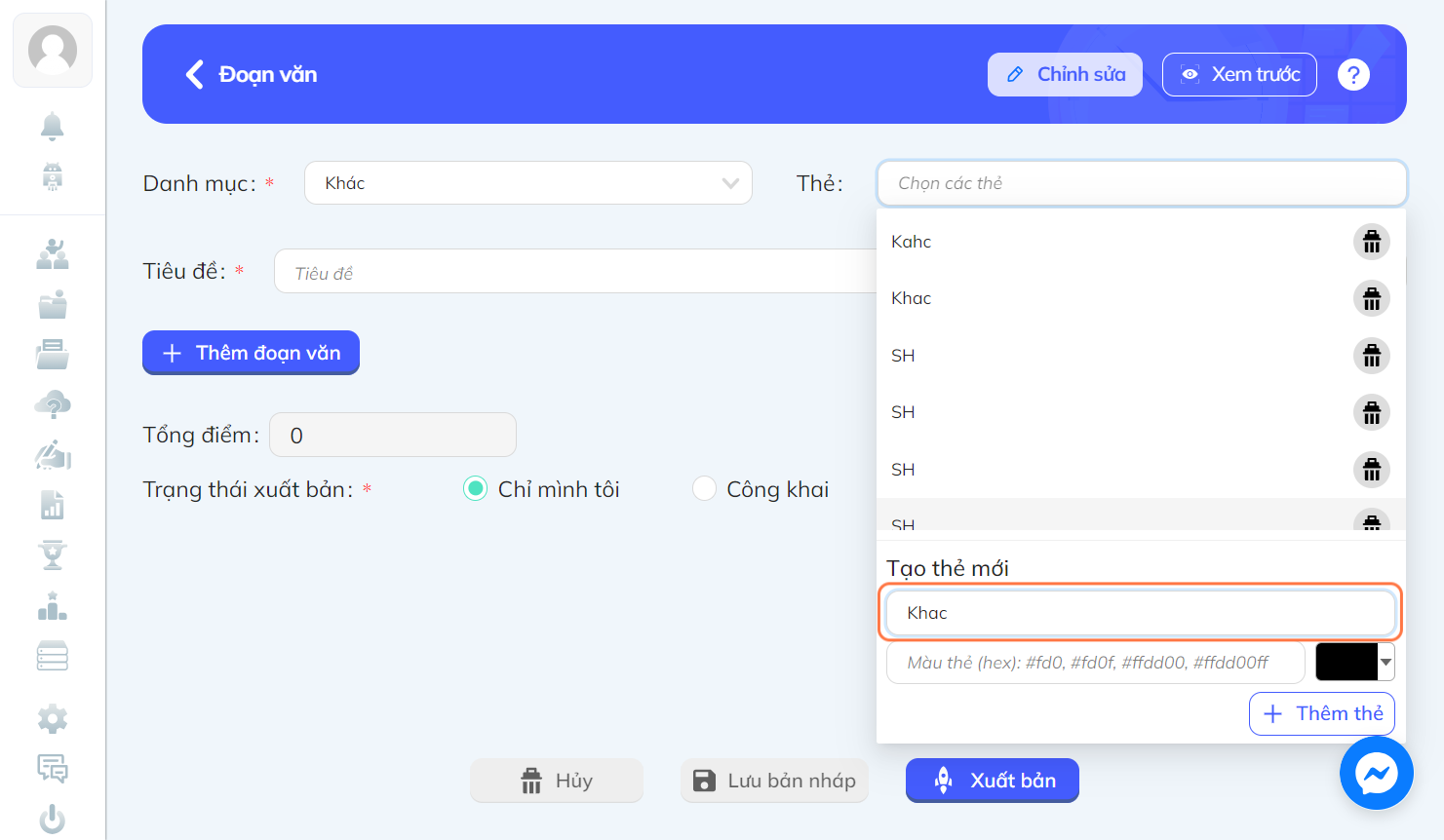Open the report chart file icon
This screenshot has height=840, width=1444.
(53, 505)
